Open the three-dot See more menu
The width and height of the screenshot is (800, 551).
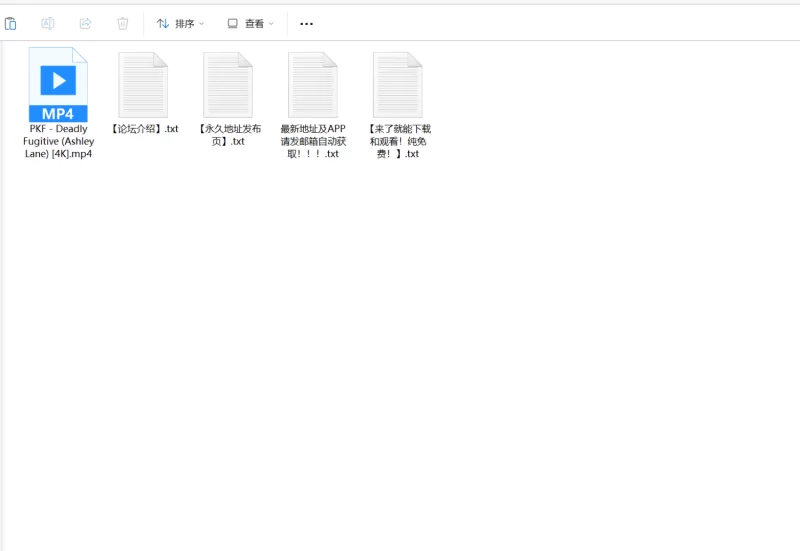[306, 23]
